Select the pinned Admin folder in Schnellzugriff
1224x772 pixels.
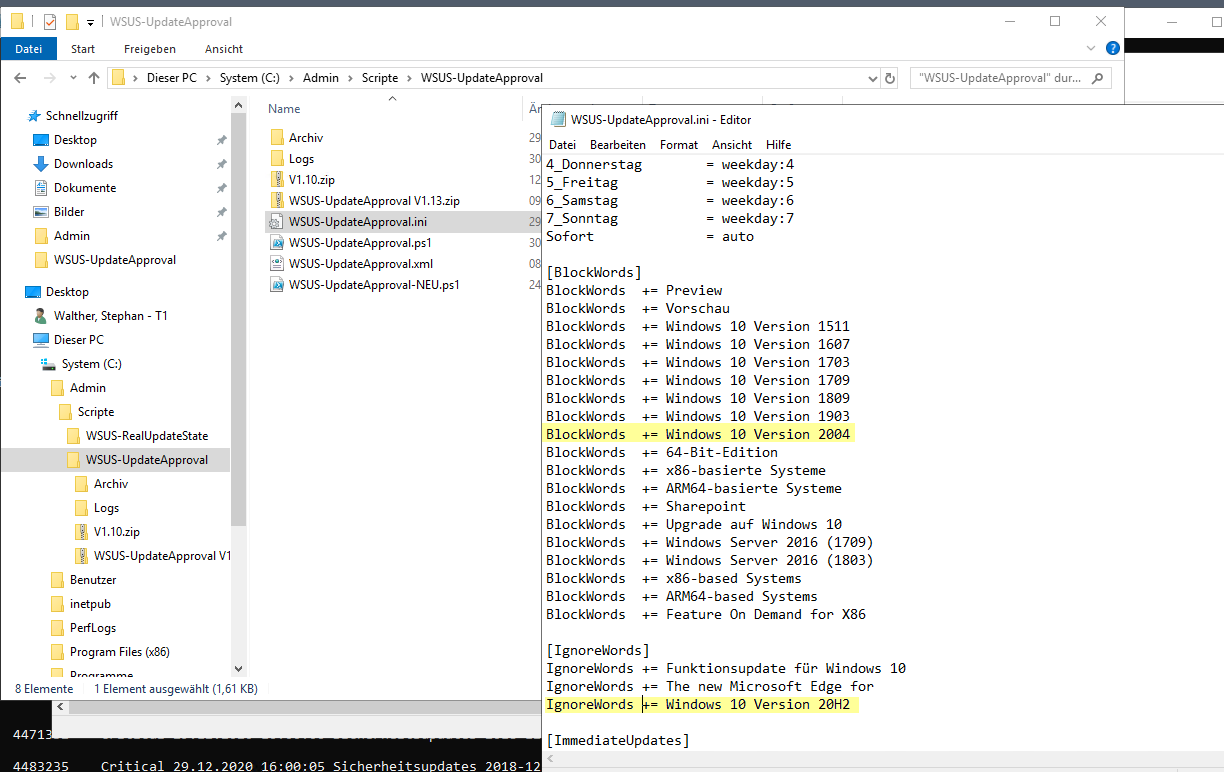[x=72, y=236]
